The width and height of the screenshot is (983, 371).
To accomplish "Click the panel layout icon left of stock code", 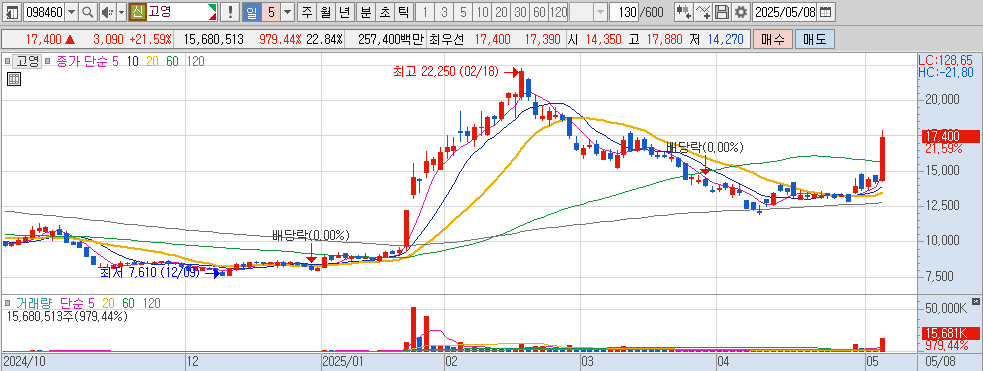I will pyautogui.click(x=12, y=11).
